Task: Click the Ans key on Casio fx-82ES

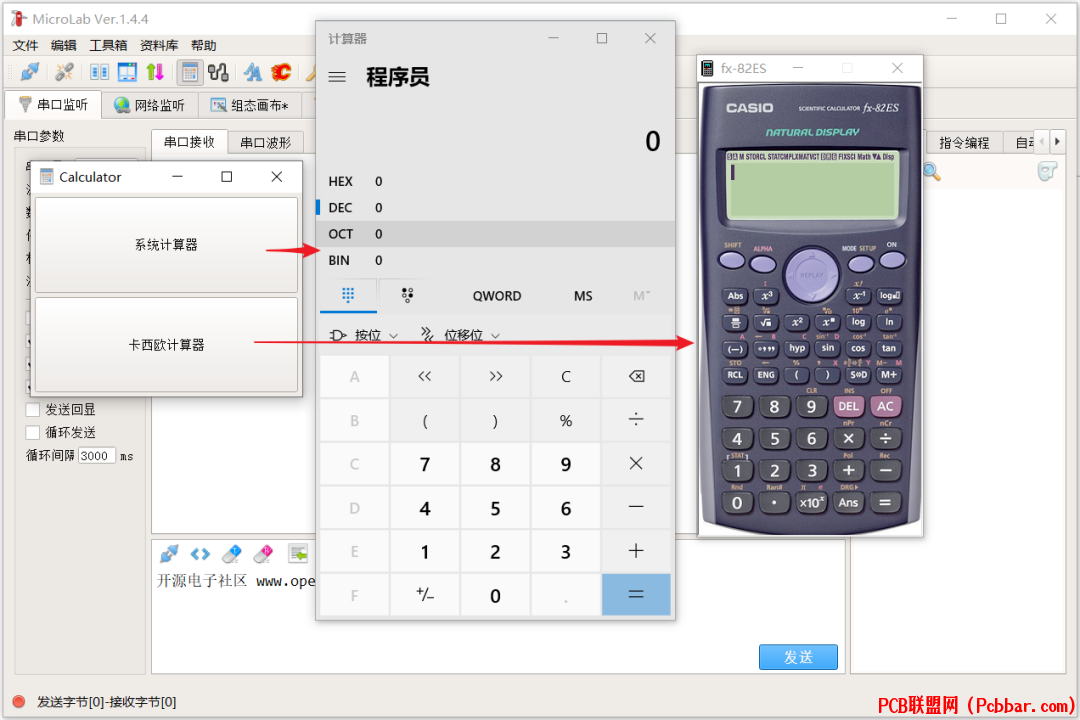Action: click(848, 502)
